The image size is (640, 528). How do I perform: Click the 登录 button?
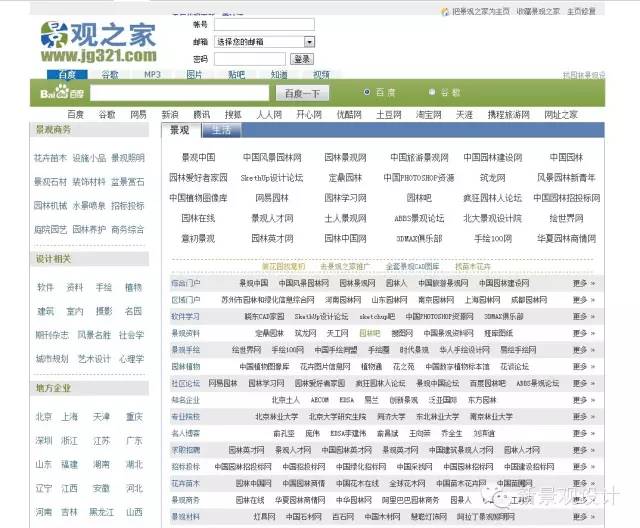coord(302,59)
